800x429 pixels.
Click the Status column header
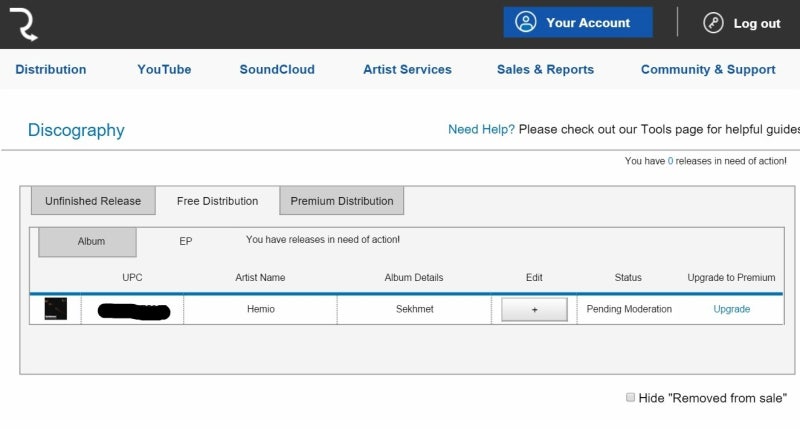click(628, 277)
